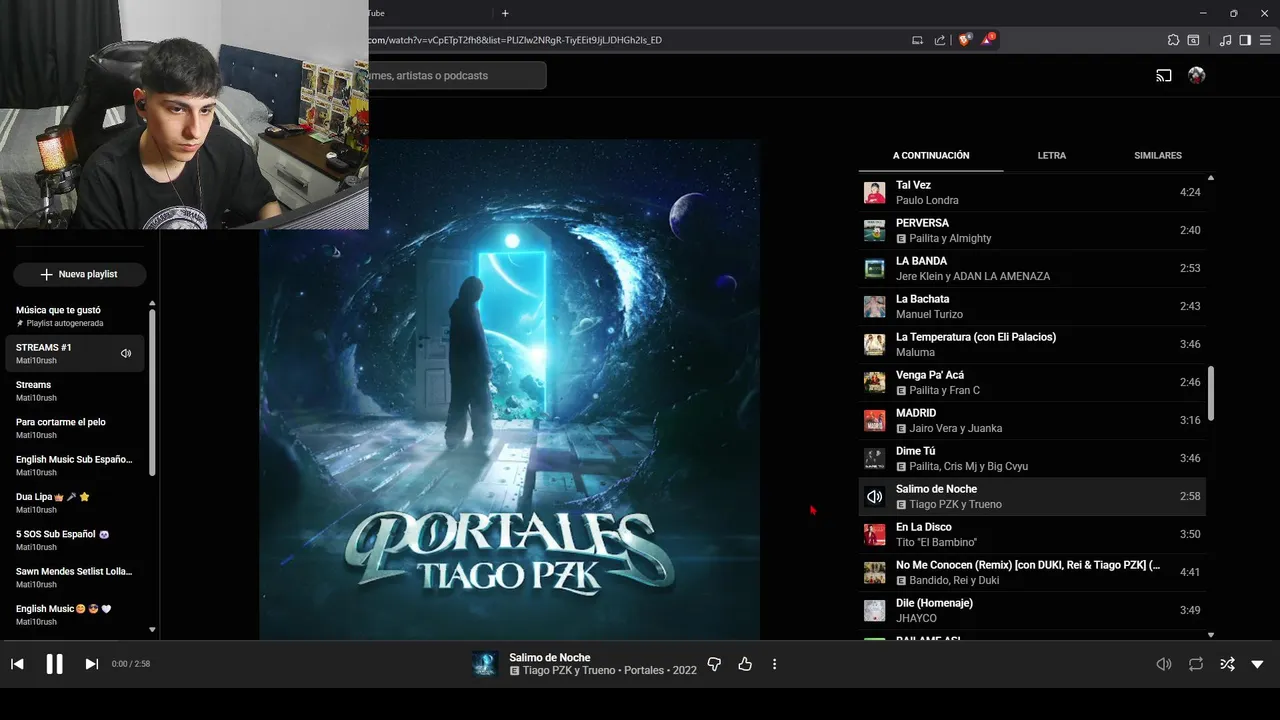Play Dime Tú from the queue
1280x720 pixels.
coord(1032,458)
